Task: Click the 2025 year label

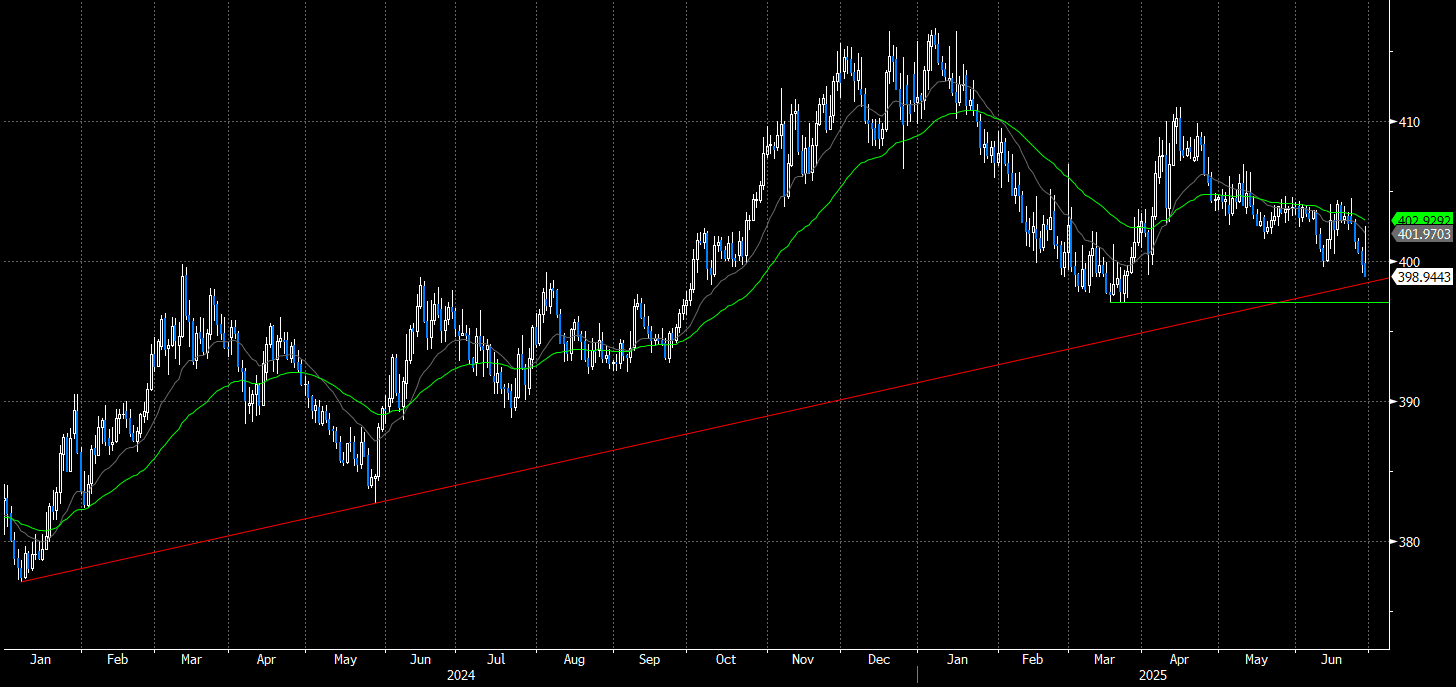Action: pyautogui.click(x=1153, y=676)
